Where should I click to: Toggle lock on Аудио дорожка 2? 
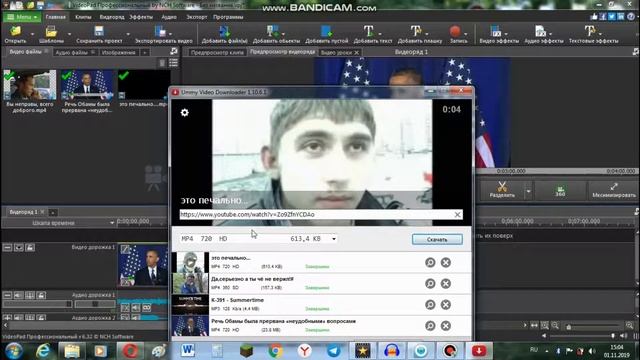[x=41, y=318]
